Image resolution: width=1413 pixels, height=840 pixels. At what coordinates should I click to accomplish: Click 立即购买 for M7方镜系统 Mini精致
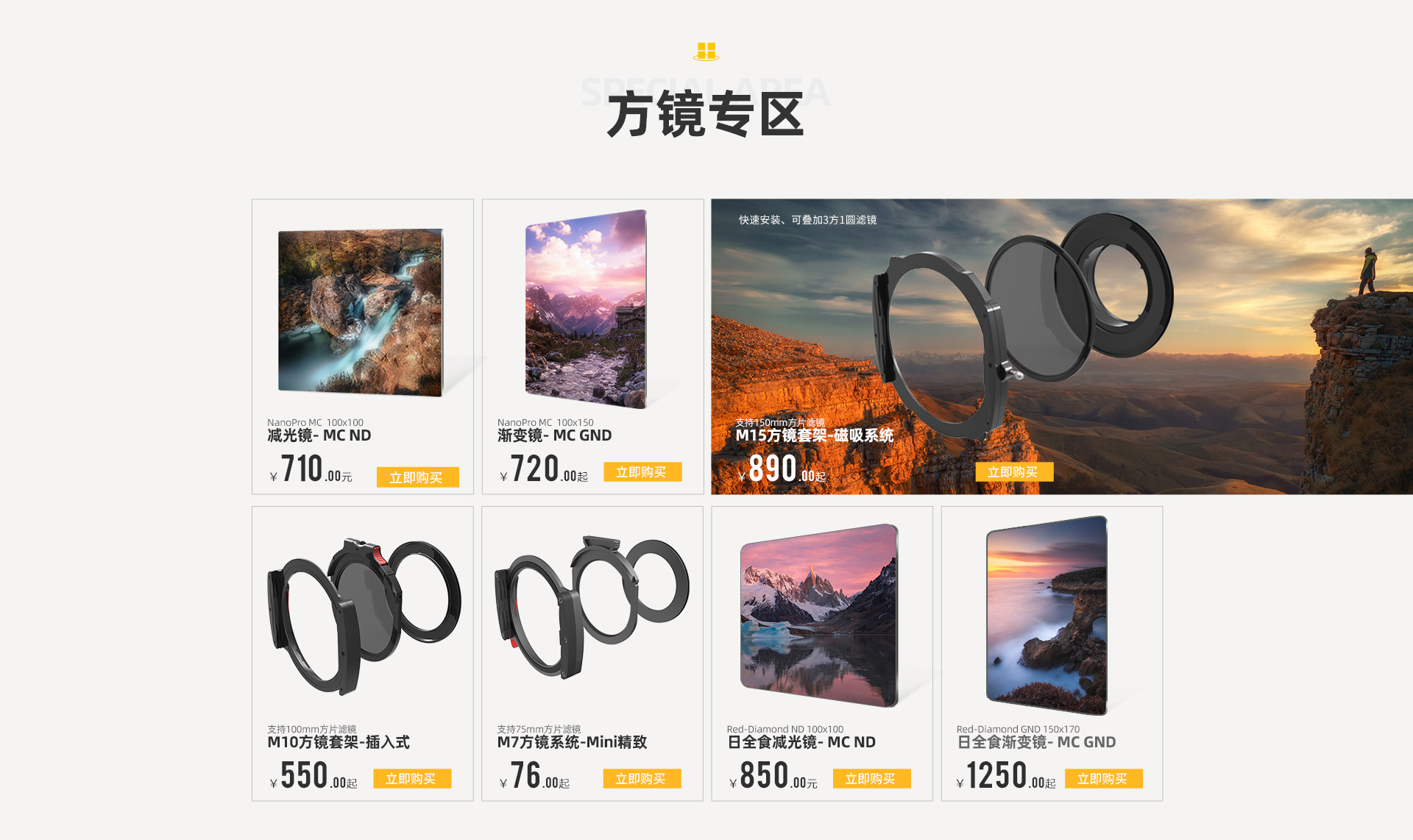pyautogui.click(x=642, y=779)
